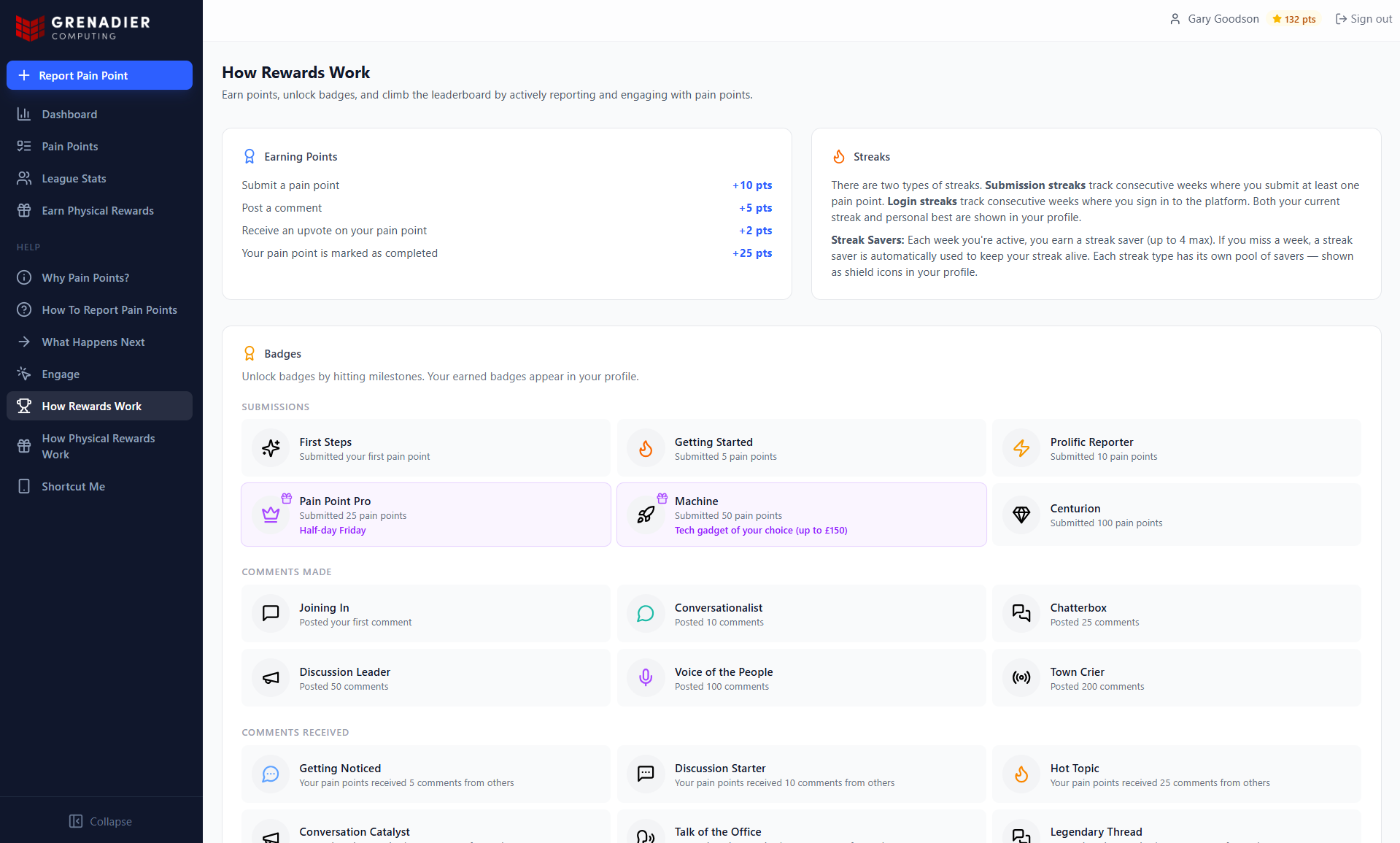Click the Town Crier broadcast icon
Image resolution: width=1400 pixels, height=843 pixels.
1021,678
